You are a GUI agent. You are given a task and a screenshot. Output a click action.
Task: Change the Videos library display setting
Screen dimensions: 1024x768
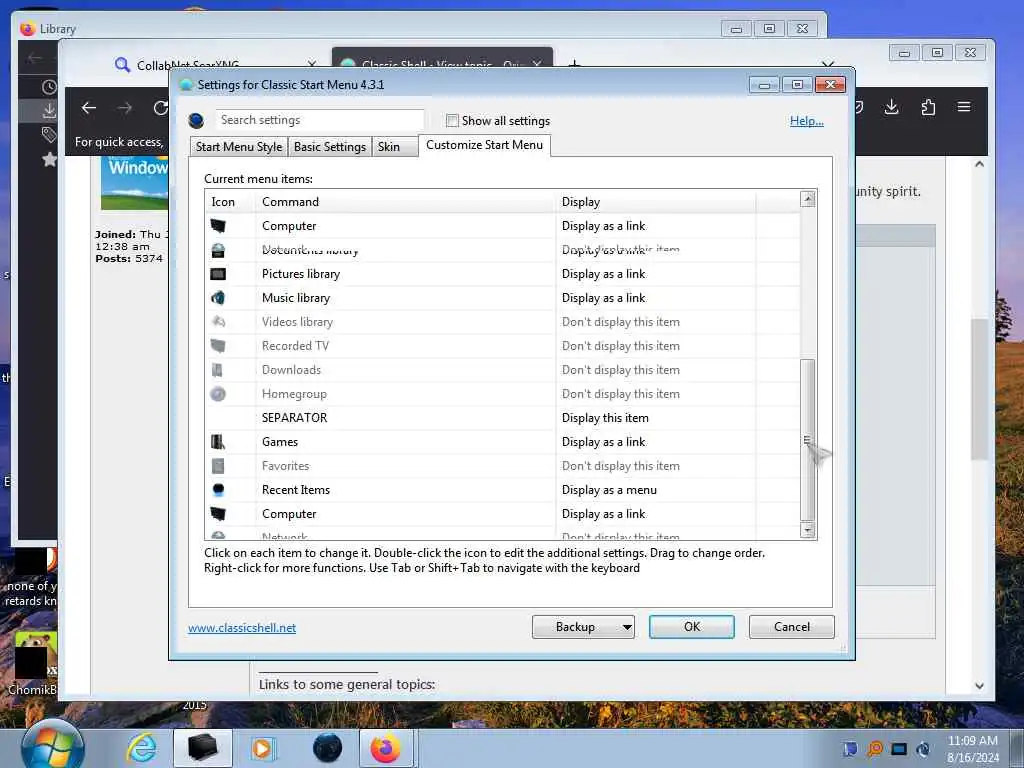[x=620, y=322]
